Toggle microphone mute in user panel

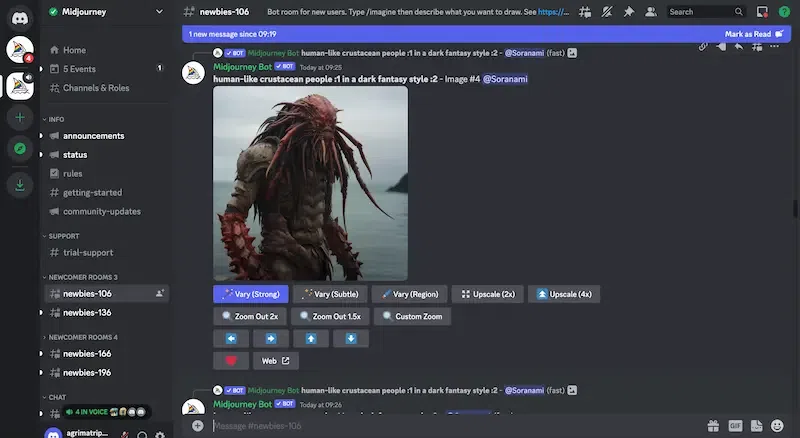pyautogui.click(x=124, y=435)
